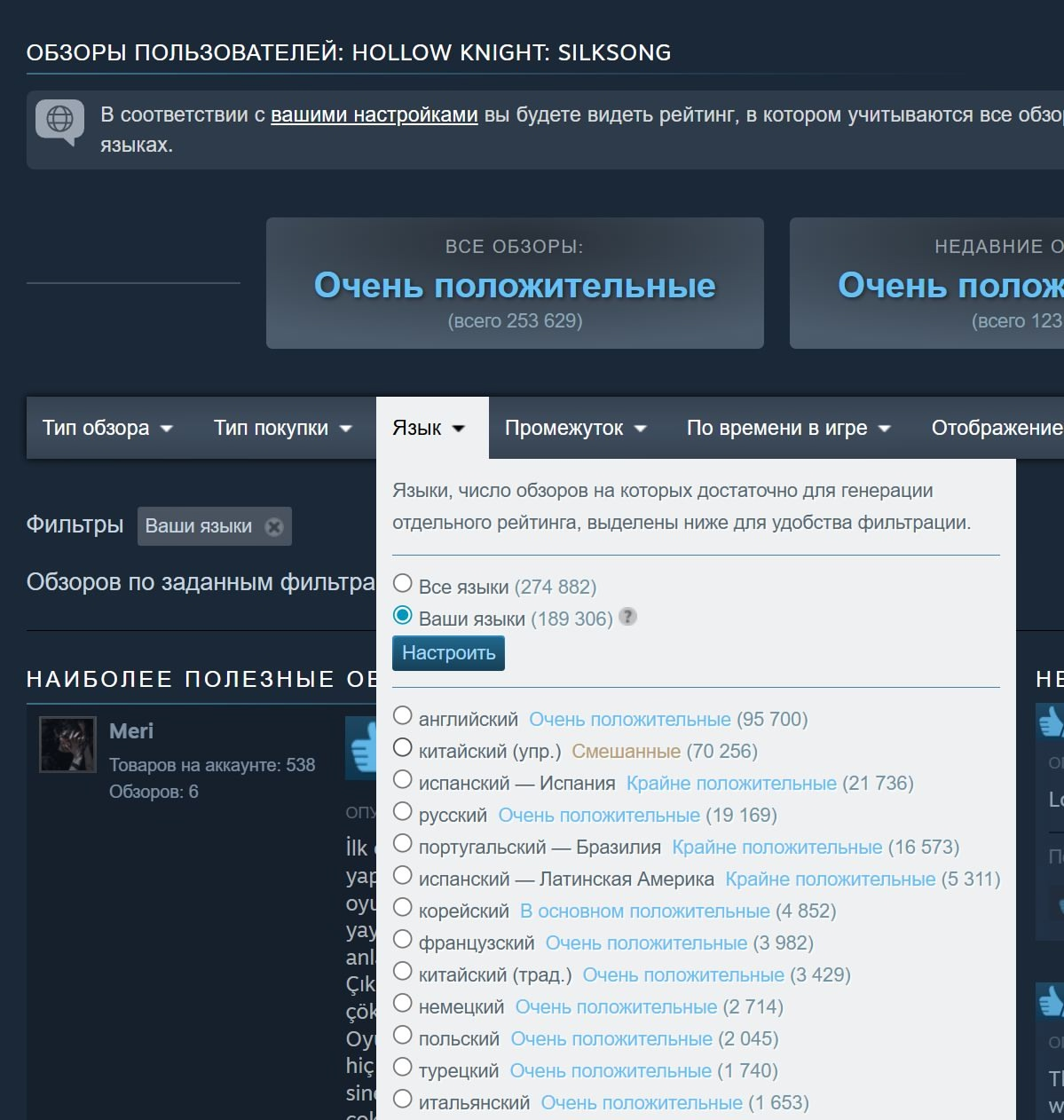This screenshot has height=1120, width=1064.
Task: Select the 'Все языки' radio button
Action: 403,583
